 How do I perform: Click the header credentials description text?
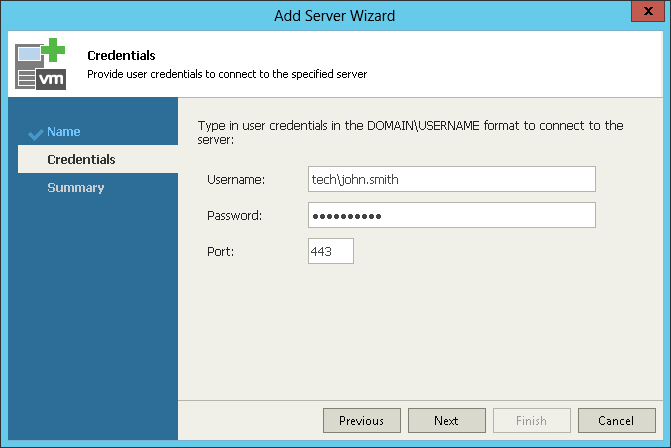point(227,74)
